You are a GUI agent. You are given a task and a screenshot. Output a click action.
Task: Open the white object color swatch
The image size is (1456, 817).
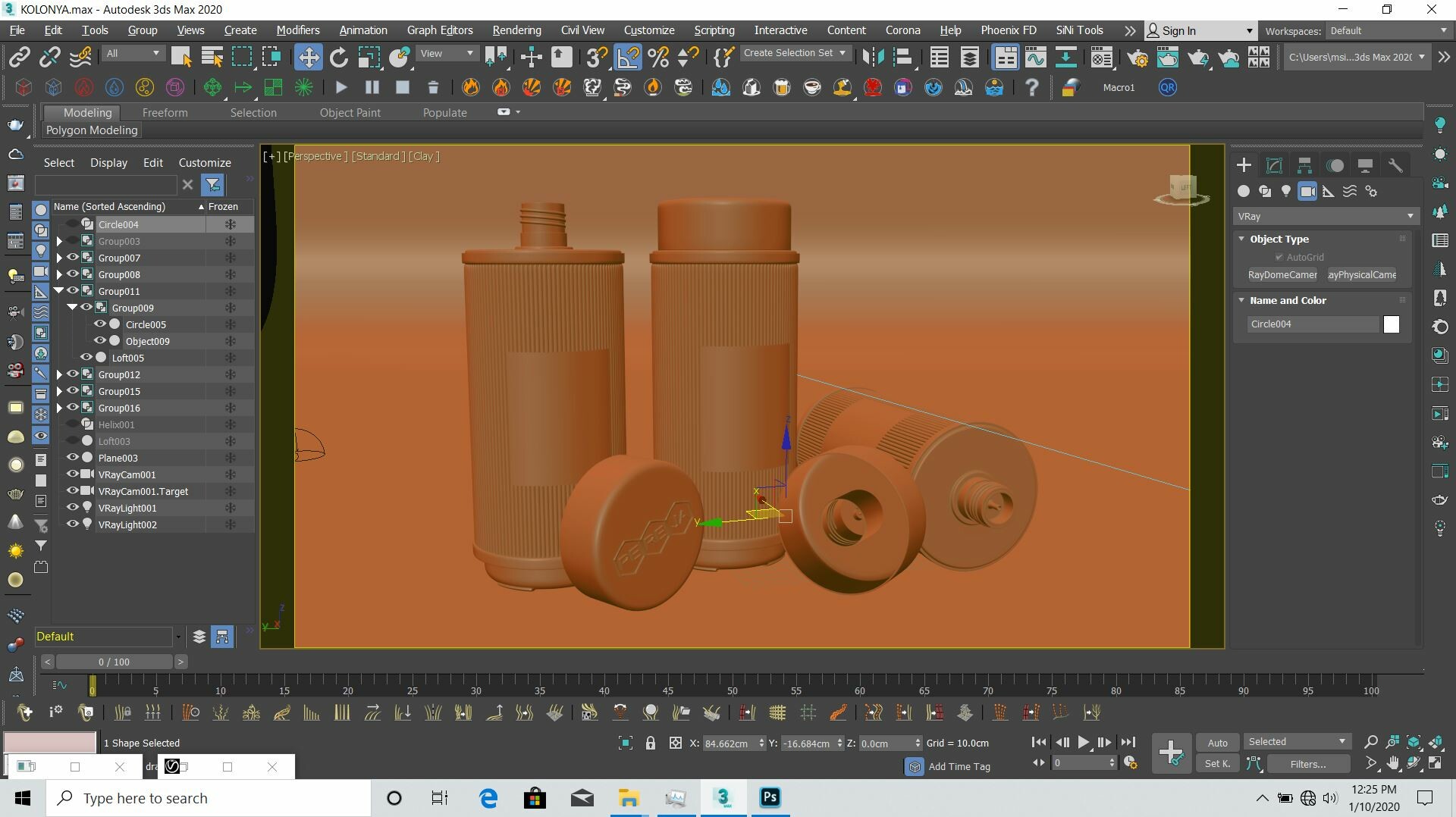1391,324
